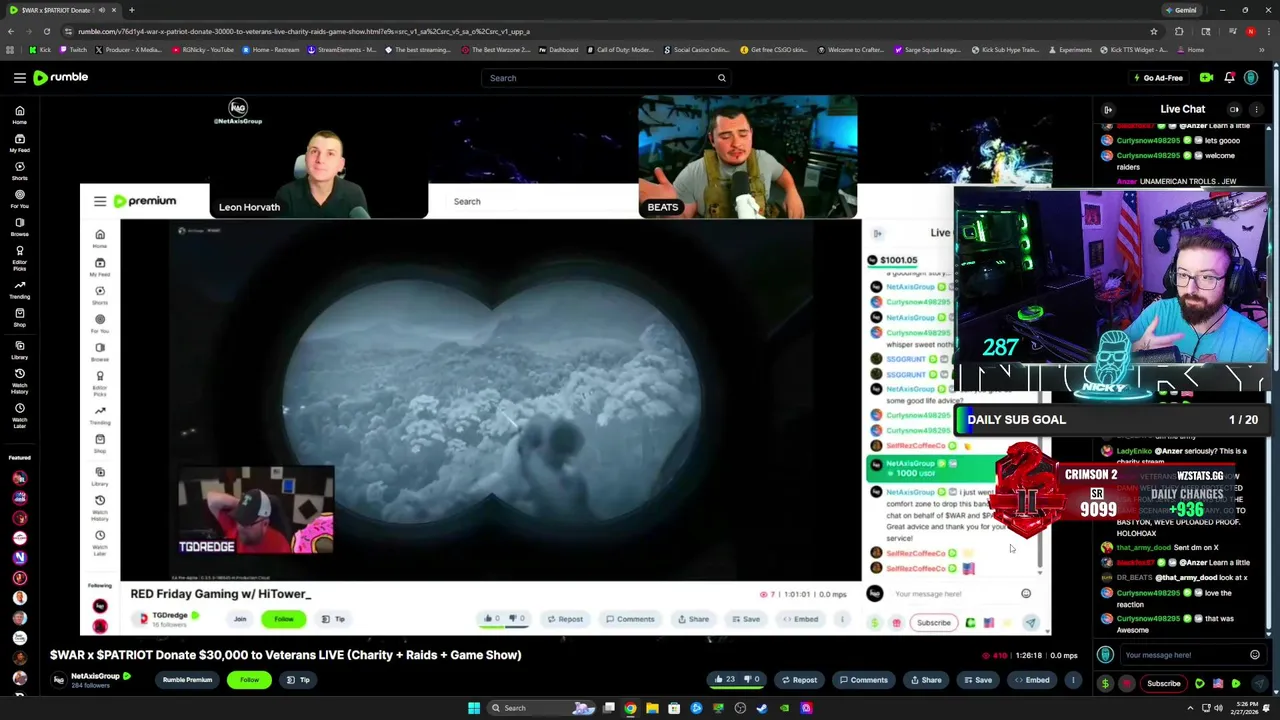Screen dimensions: 1280x720
Task: Reload the page
Action: click(x=46, y=31)
